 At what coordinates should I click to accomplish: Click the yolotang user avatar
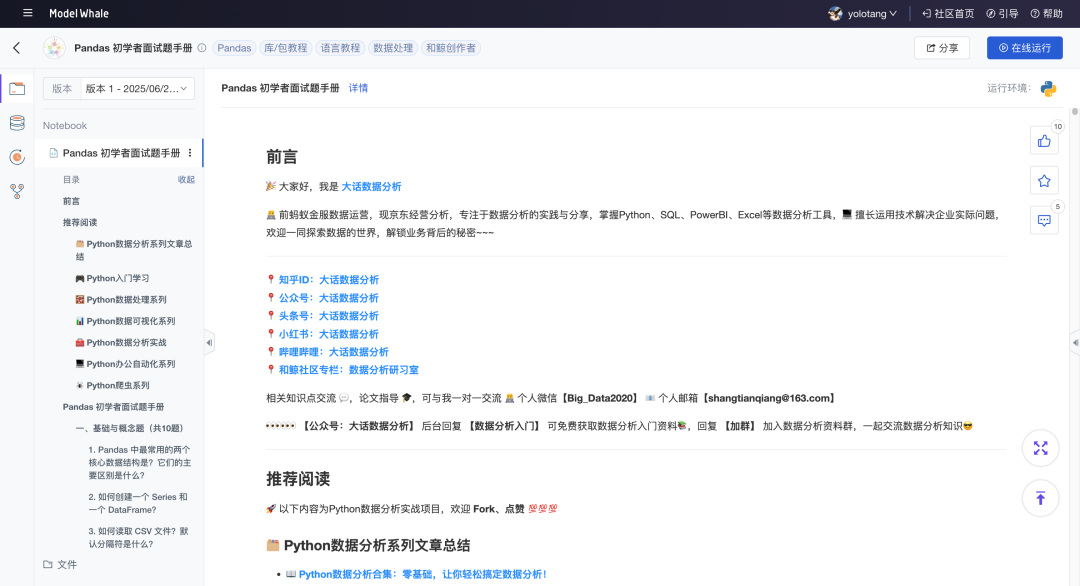click(x=835, y=13)
